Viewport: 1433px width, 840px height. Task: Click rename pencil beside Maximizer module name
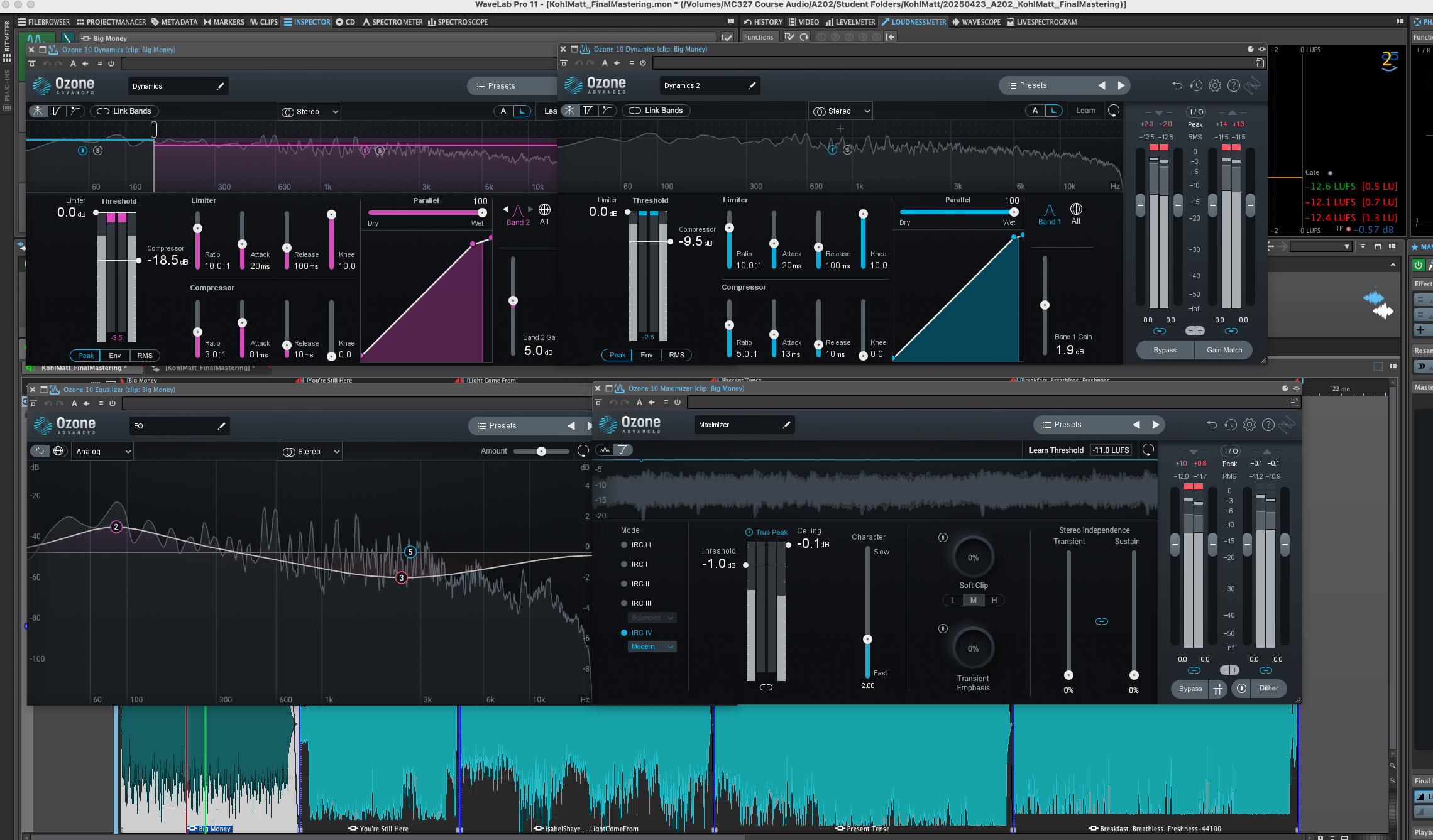(x=787, y=425)
